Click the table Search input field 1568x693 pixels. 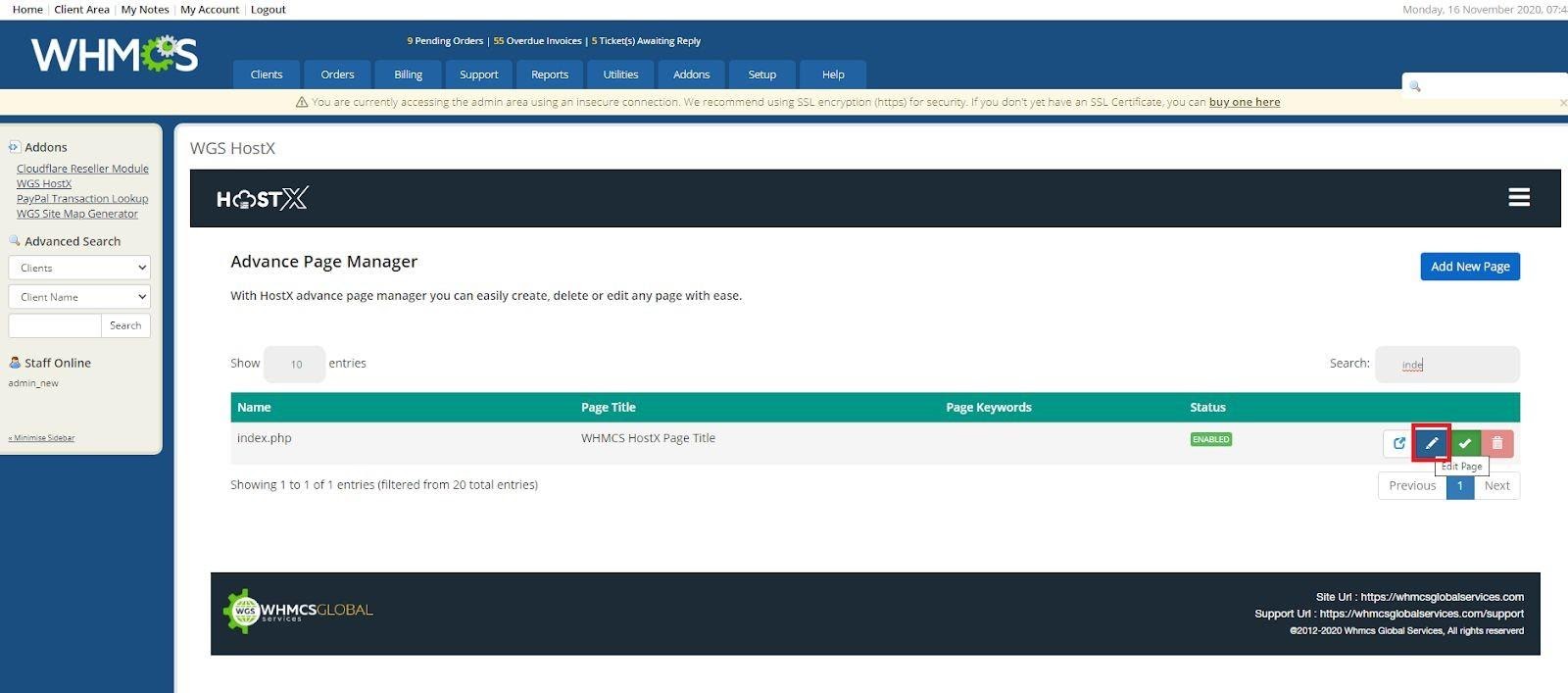coord(1446,364)
